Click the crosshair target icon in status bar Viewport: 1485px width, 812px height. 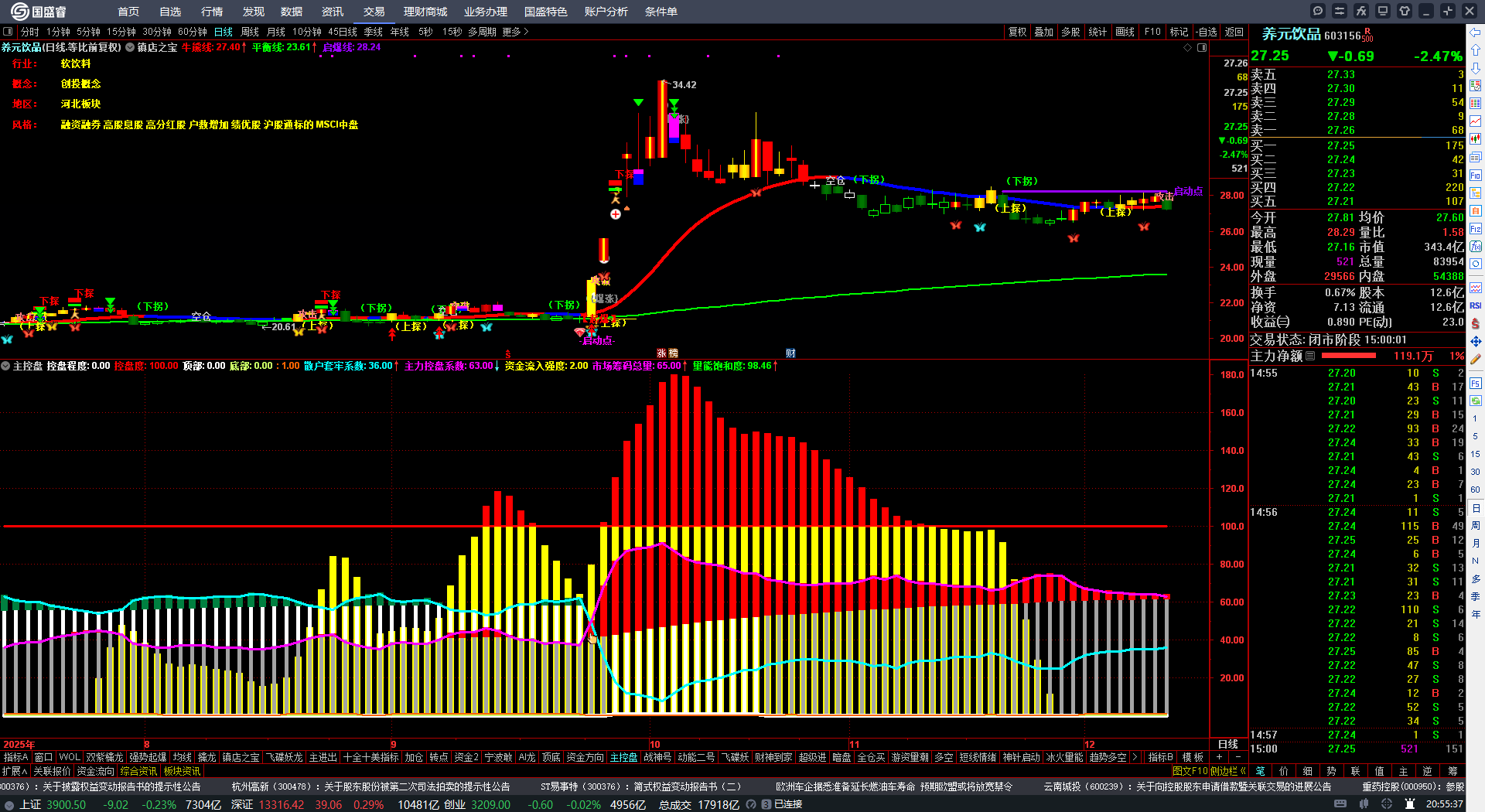point(1387,804)
